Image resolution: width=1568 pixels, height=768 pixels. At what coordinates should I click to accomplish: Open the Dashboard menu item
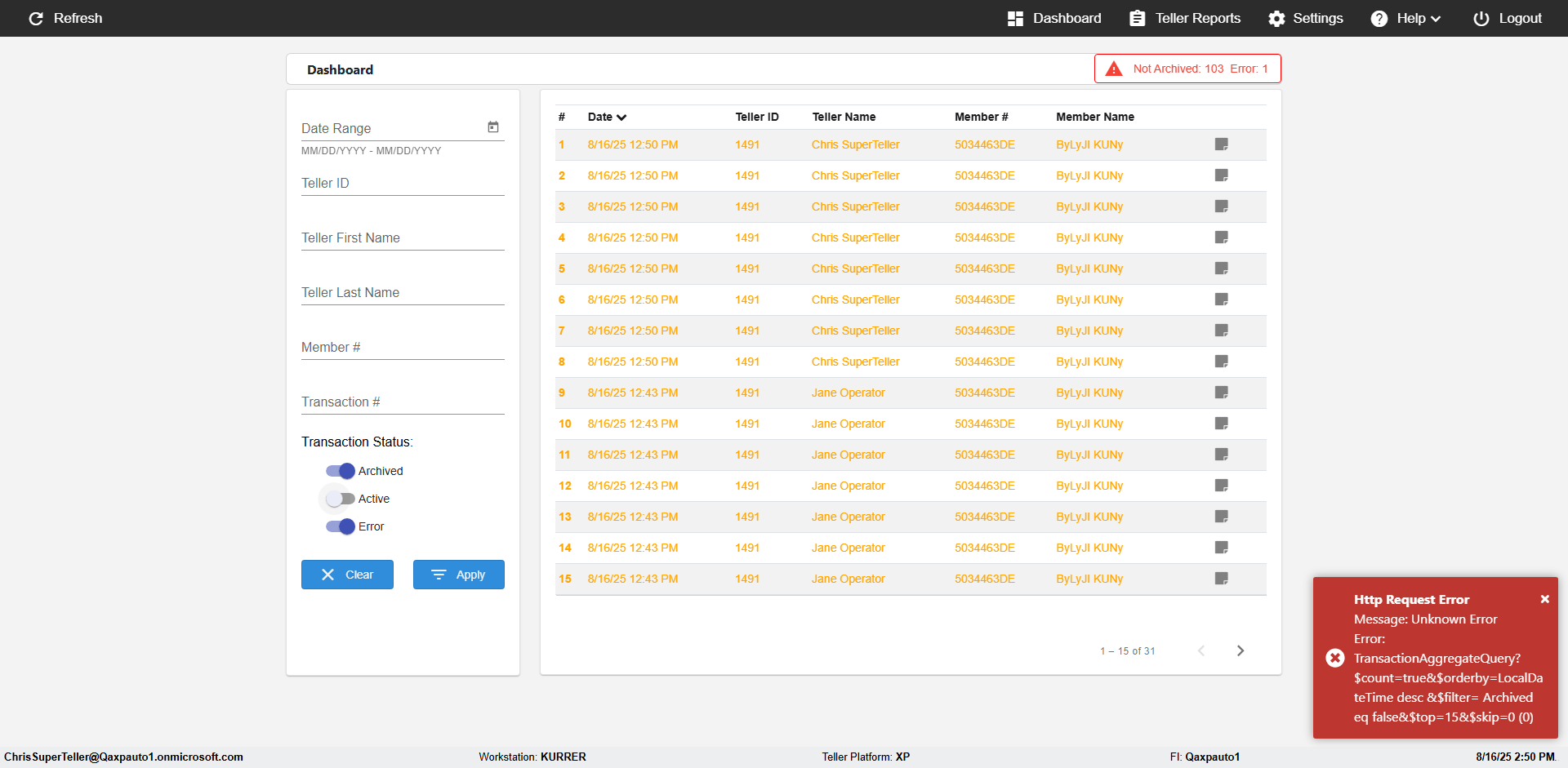pyautogui.click(x=1054, y=18)
